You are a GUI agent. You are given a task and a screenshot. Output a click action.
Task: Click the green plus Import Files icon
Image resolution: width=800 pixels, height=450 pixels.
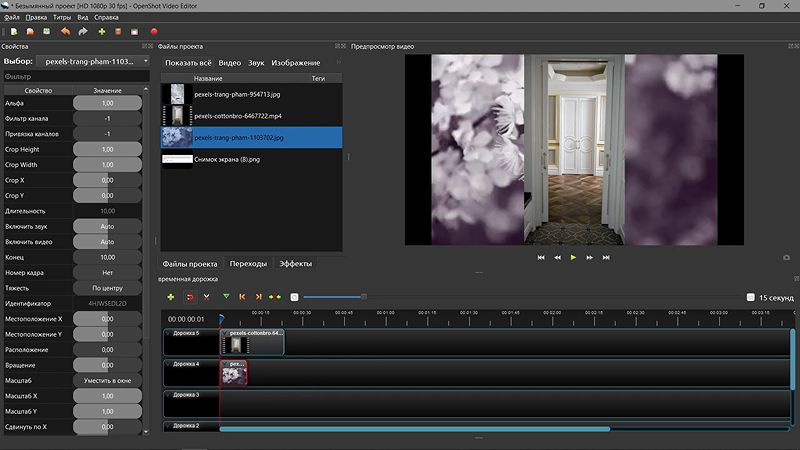click(102, 32)
